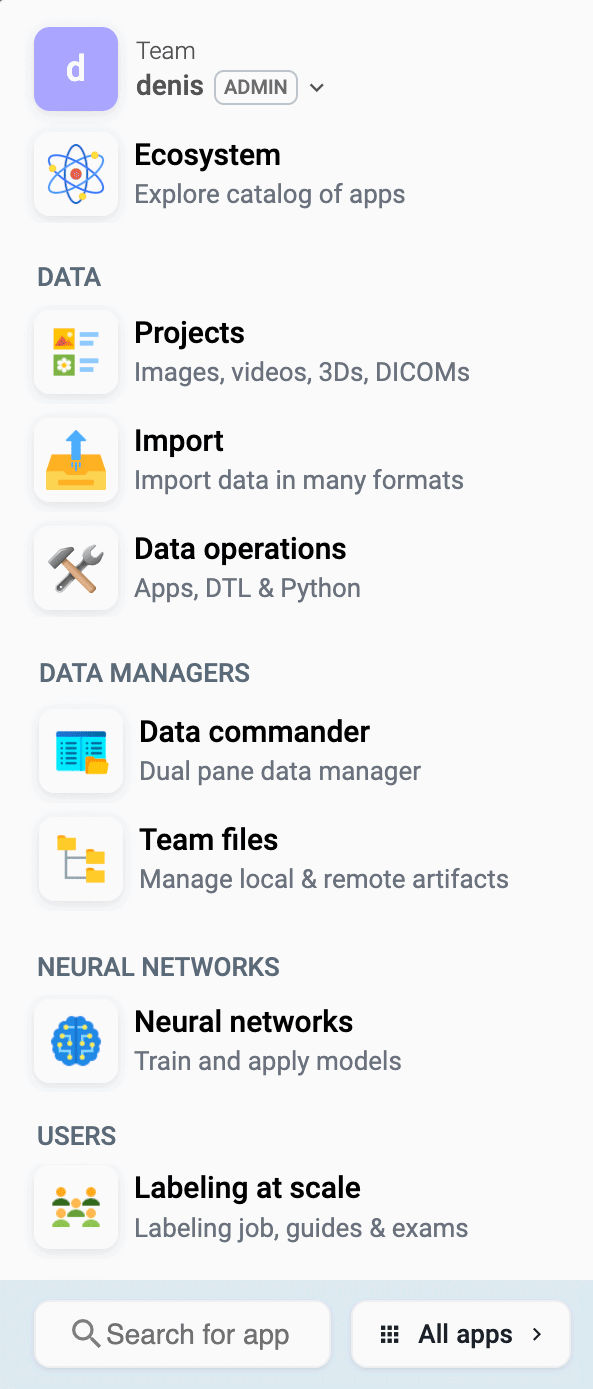Expand the team dropdown chevron next to ADMIN
593x1389 pixels.
(317, 88)
